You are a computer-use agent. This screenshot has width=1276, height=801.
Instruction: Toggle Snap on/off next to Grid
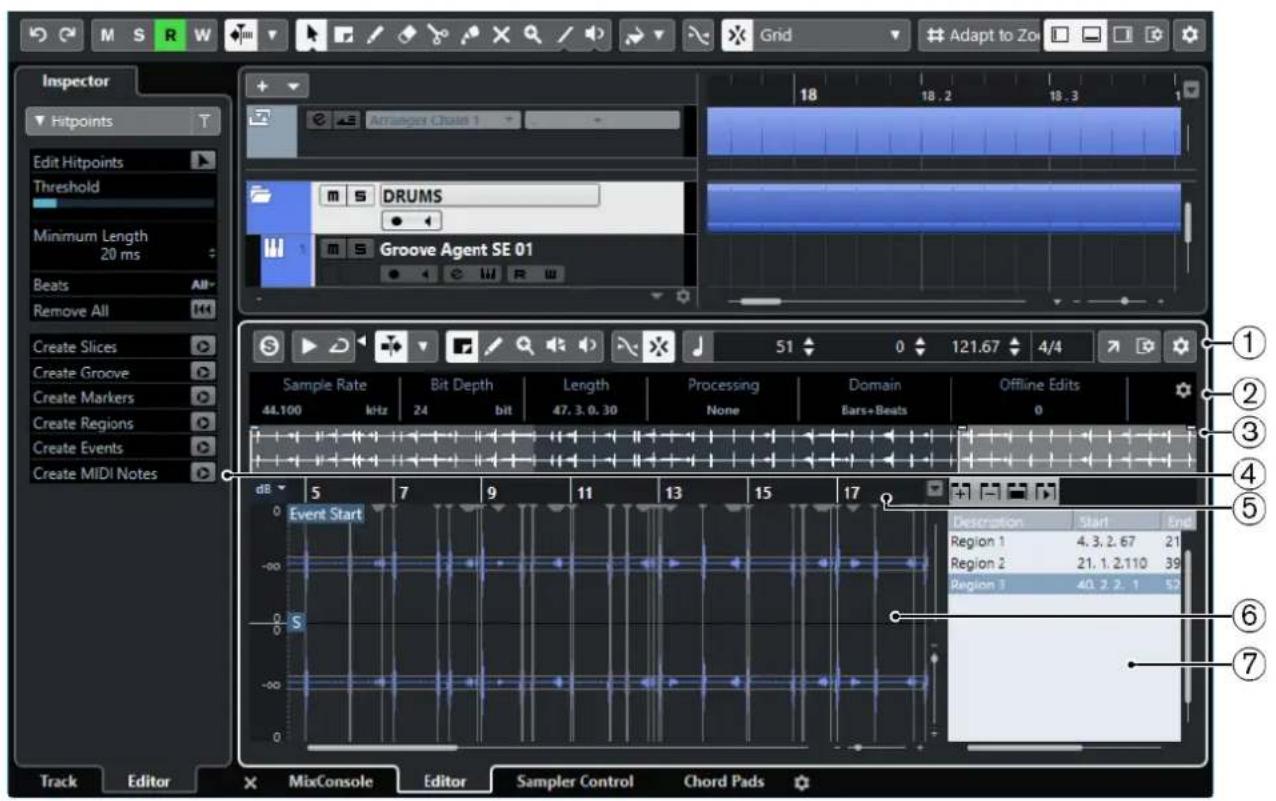click(735, 35)
